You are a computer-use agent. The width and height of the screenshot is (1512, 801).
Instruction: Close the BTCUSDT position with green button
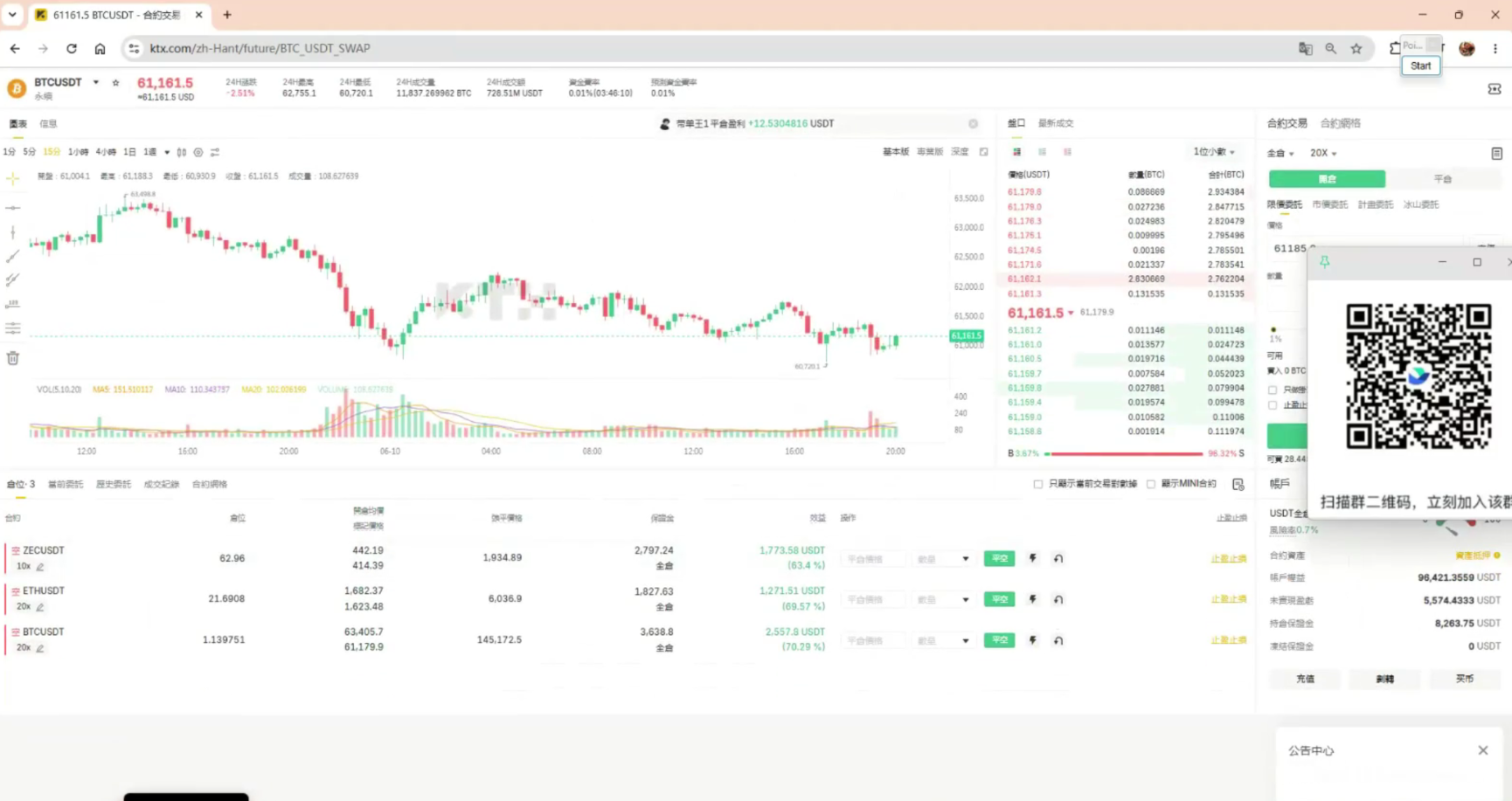pyautogui.click(x=999, y=640)
